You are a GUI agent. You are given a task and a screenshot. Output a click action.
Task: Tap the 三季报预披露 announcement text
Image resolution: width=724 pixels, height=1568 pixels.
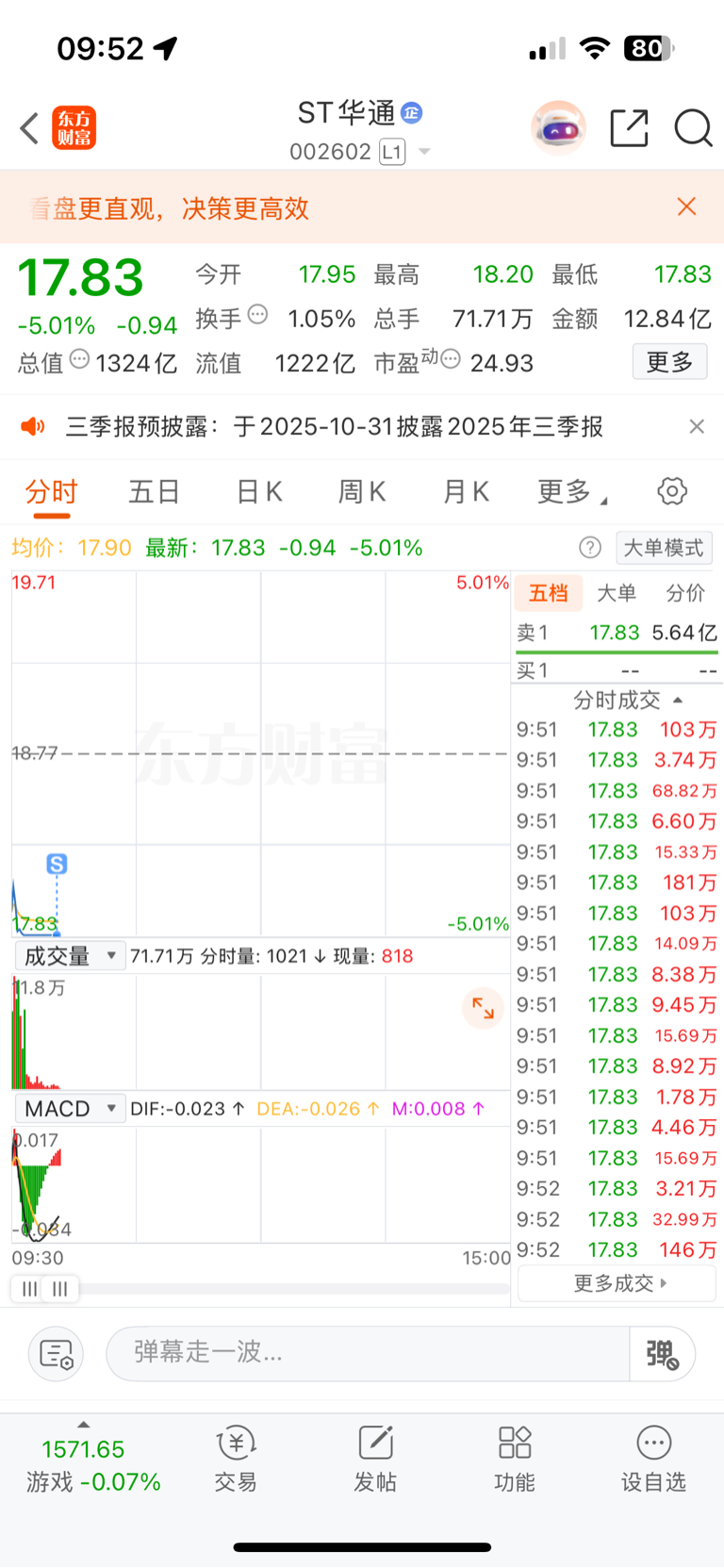click(x=334, y=427)
